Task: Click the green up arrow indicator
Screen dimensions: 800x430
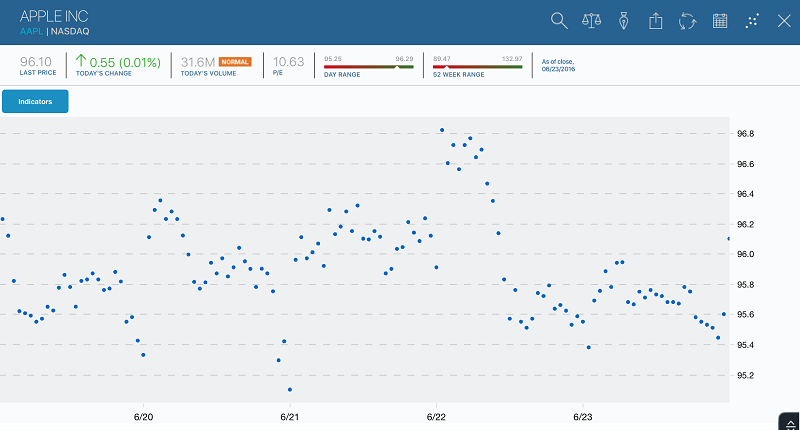Action: pyautogui.click(x=81, y=61)
